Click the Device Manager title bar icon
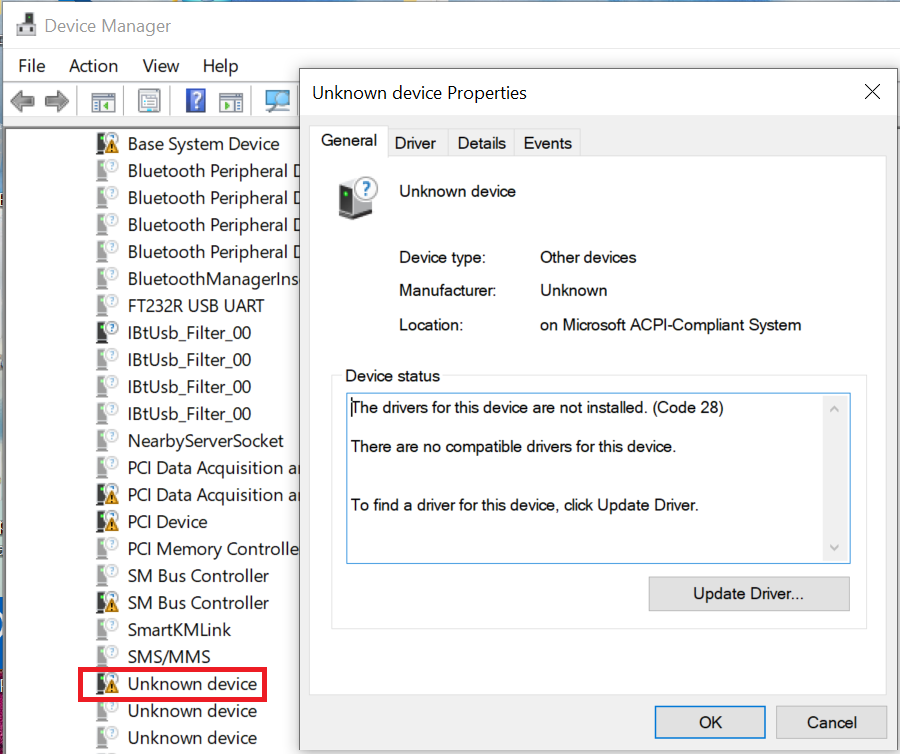The image size is (900, 754). (26, 25)
